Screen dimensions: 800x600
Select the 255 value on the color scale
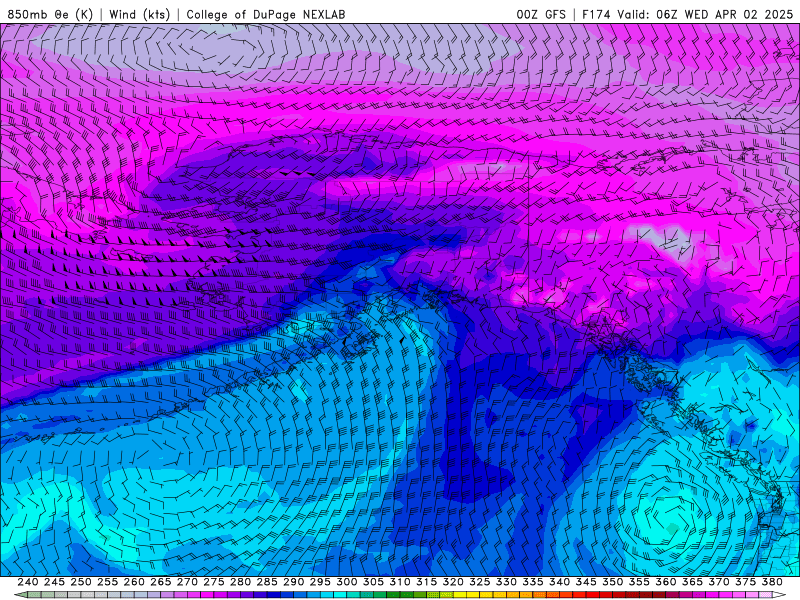pos(107,582)
